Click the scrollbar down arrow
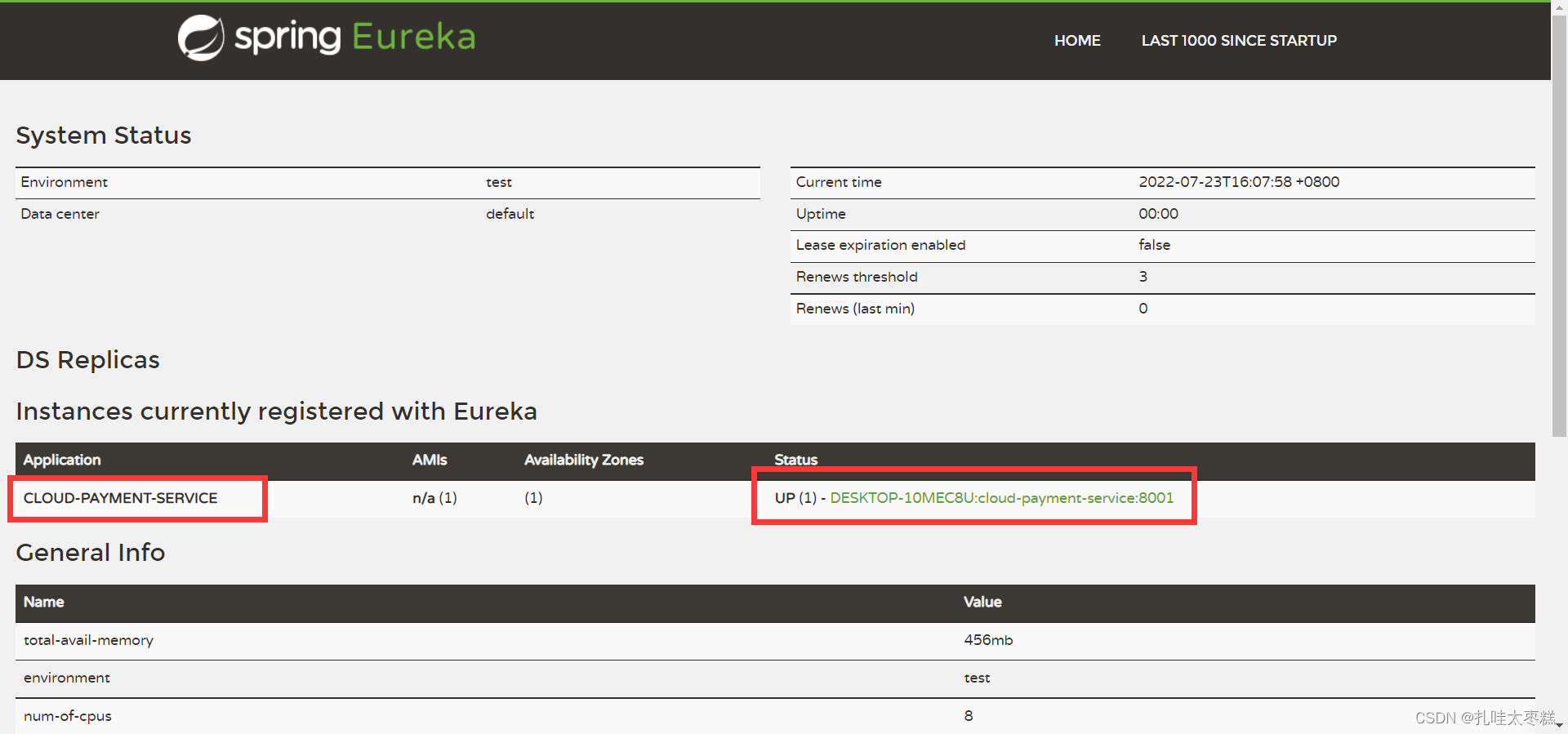 [x=1559, y=726]
